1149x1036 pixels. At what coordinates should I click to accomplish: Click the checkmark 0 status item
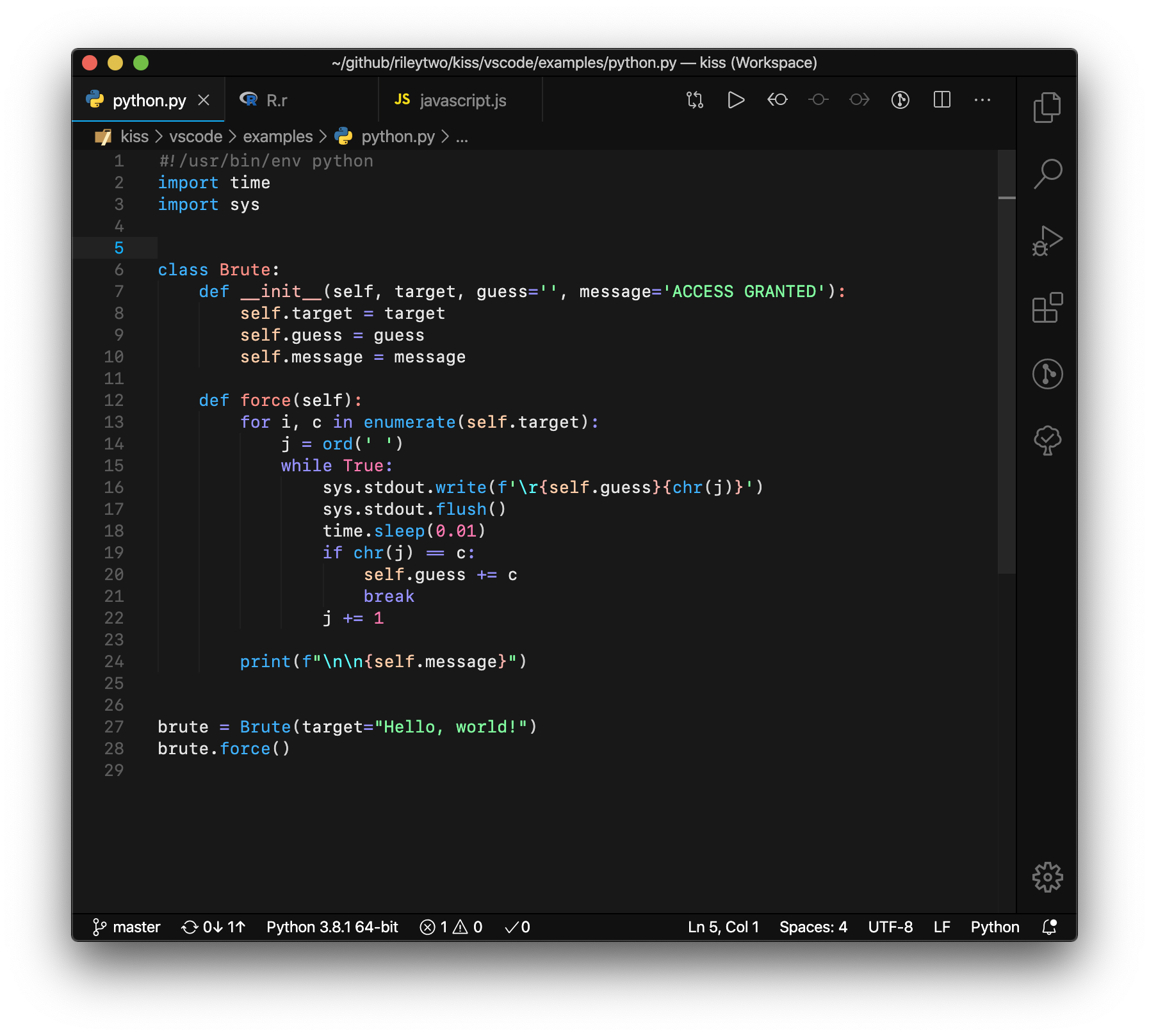click(517, 927)
